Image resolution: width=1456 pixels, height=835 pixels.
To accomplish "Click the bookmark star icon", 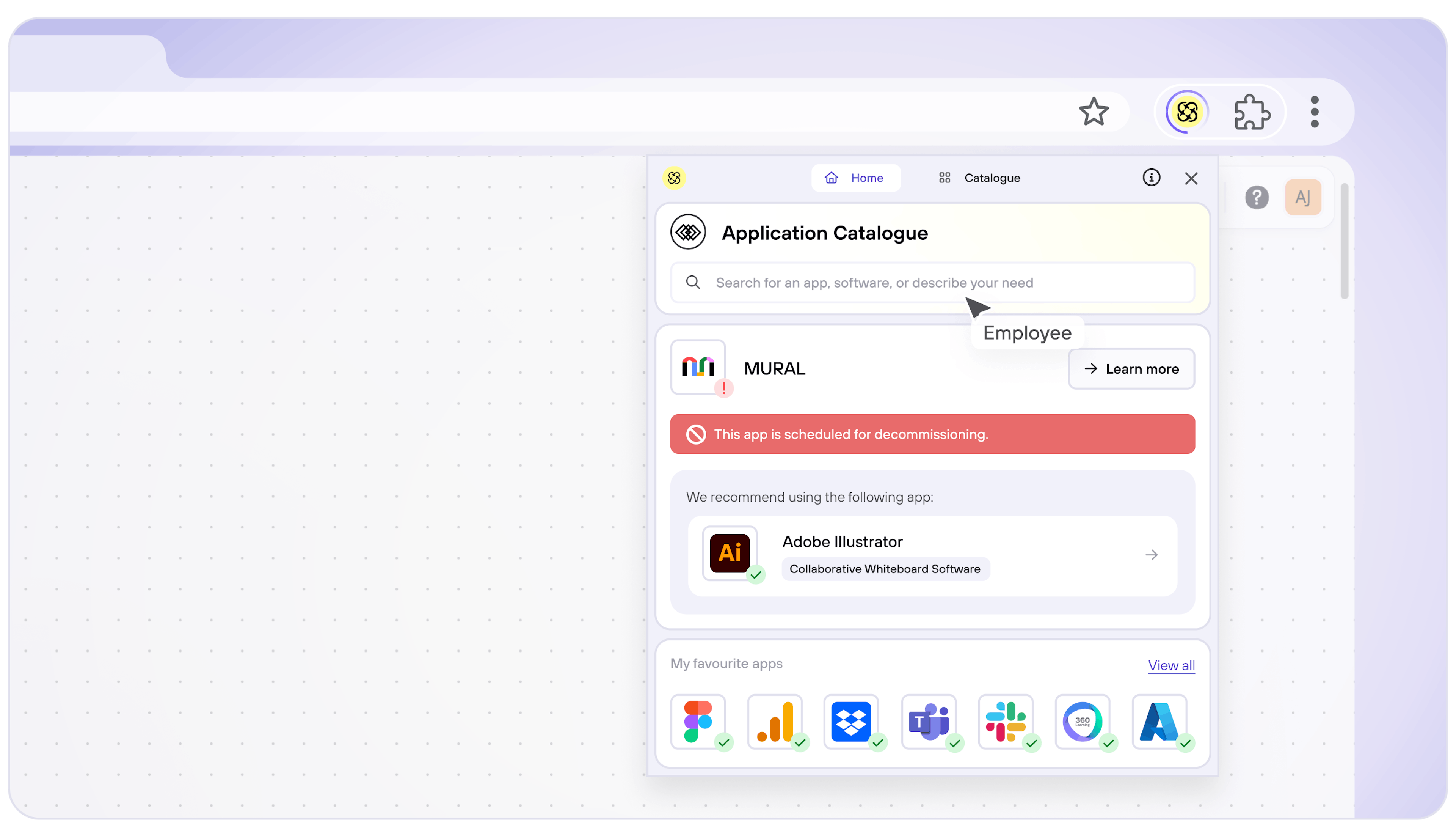I will pyautogui.click(x=1093, y=112).
